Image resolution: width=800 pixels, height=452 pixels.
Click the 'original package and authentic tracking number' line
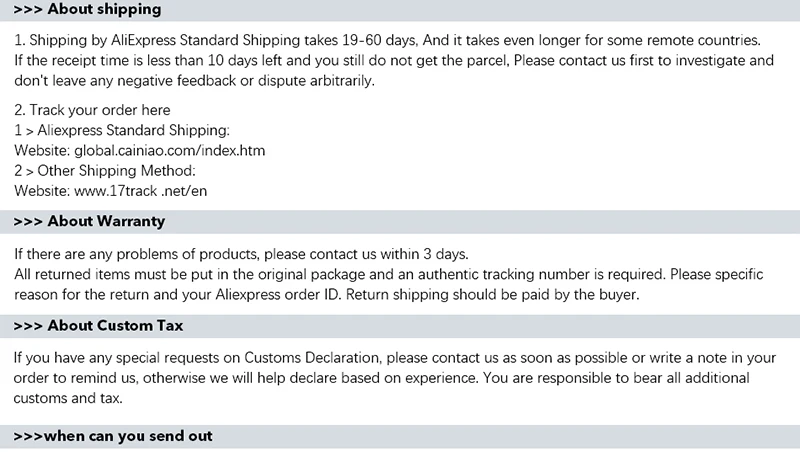pyautogui.click(x=395, y=273)
